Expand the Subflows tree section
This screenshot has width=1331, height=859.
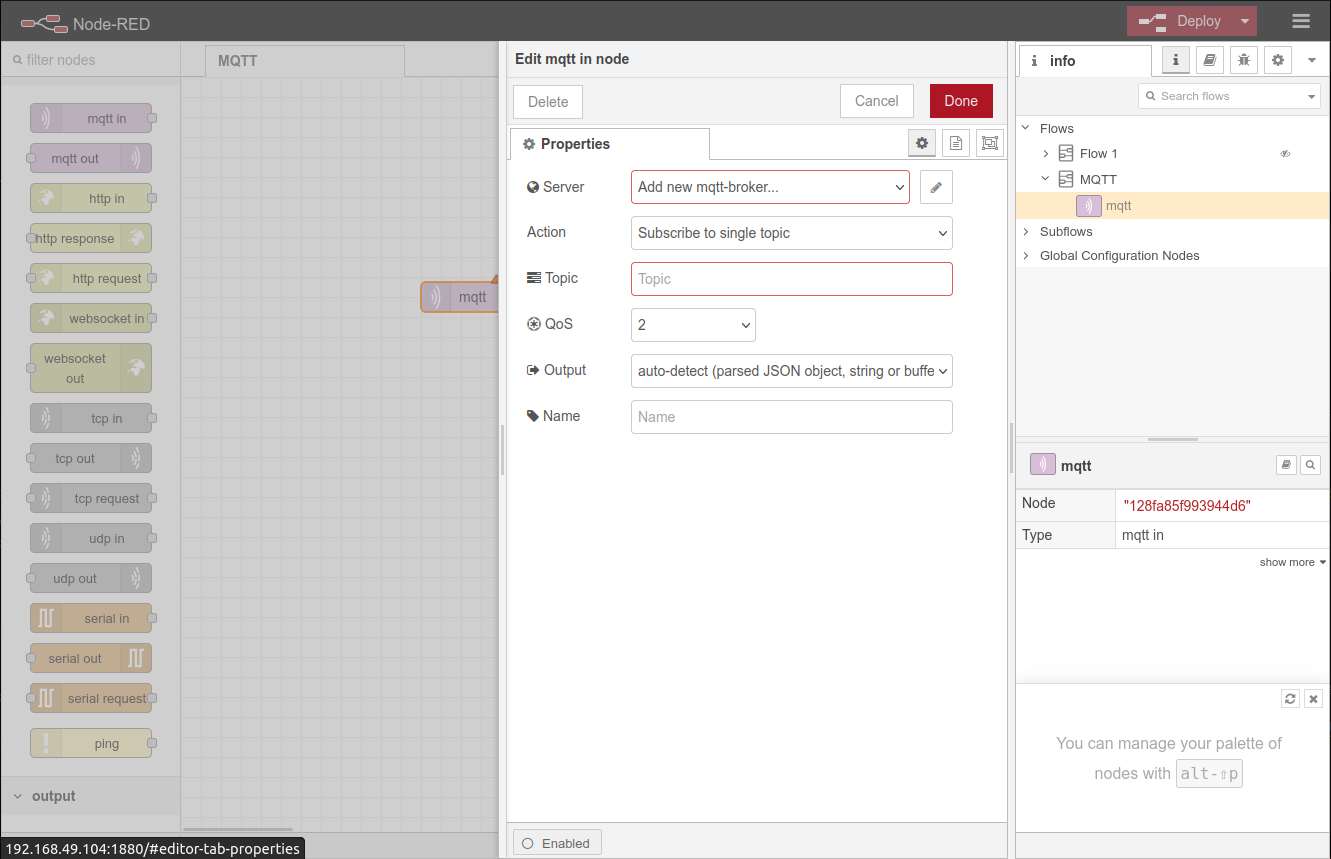1026,232
